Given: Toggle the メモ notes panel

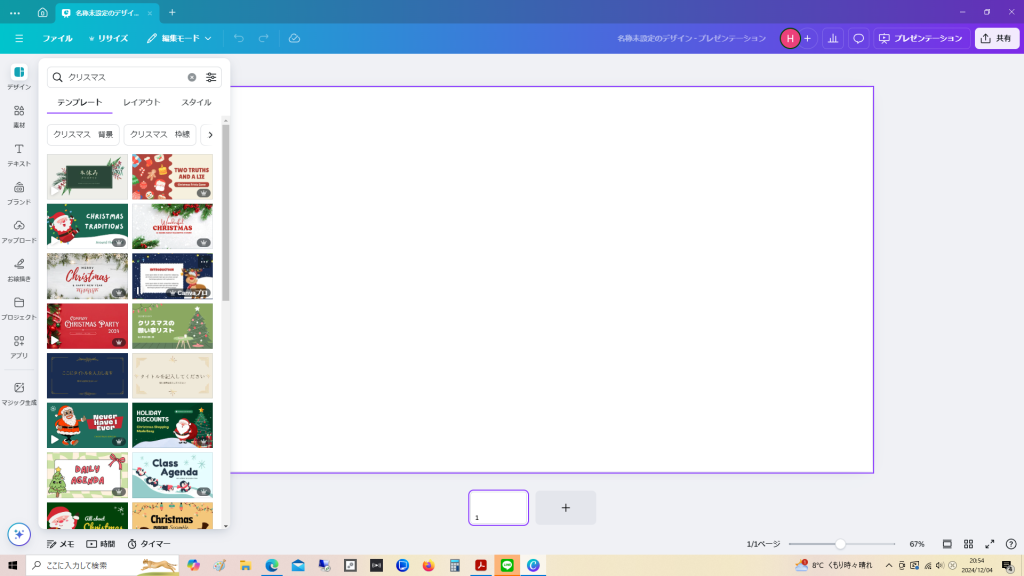Looking at the screenshot, I should (61, 544).
